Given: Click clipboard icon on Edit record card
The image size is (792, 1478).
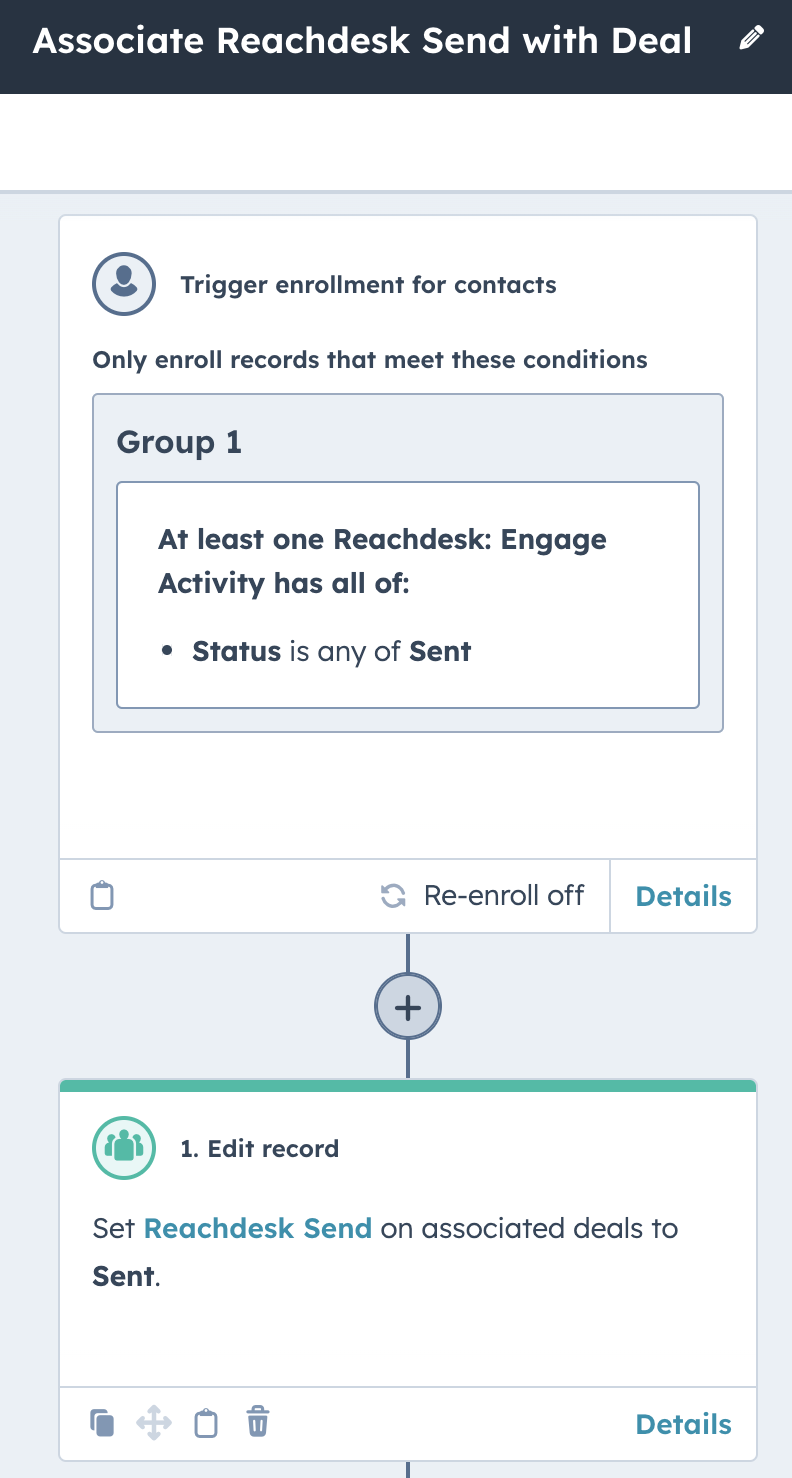Looking at the screenshot, I should tap(206, 1422).
